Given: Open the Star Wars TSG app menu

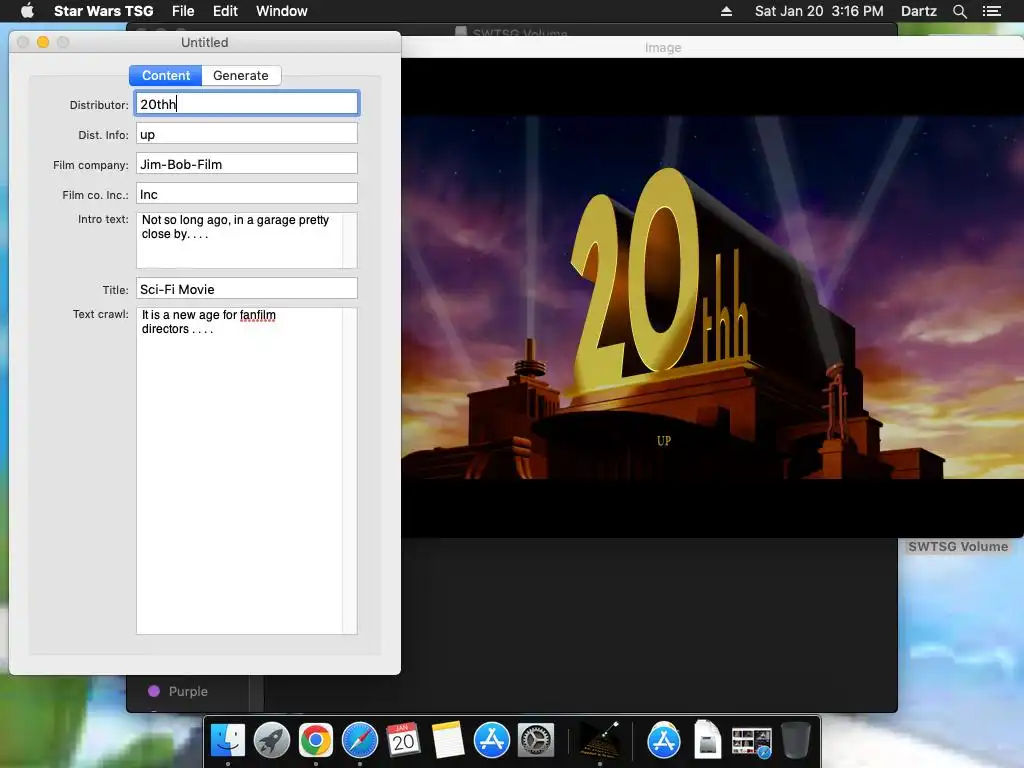Looking at the screenshot, I should pyautogui.click(x=104, y=11).
